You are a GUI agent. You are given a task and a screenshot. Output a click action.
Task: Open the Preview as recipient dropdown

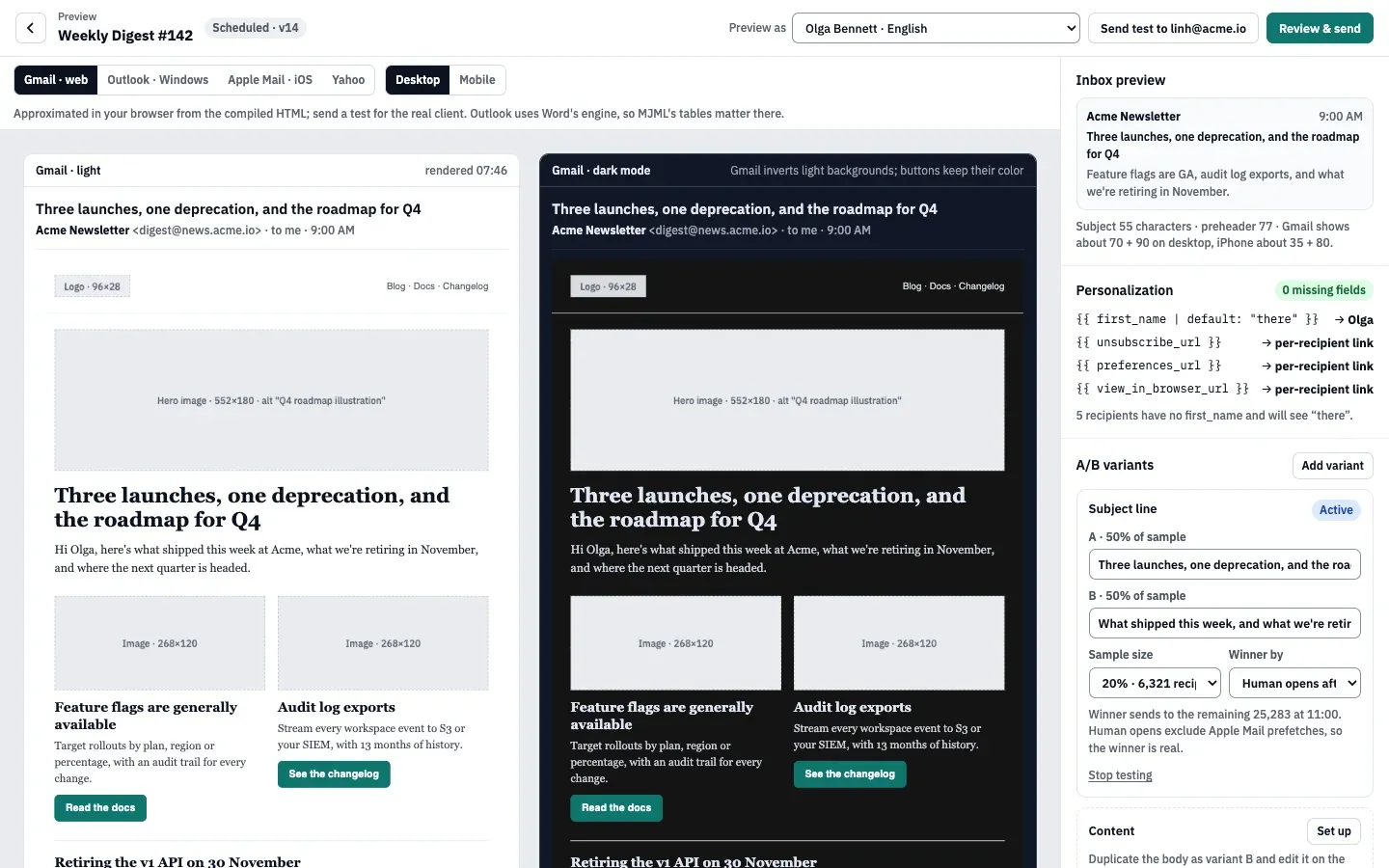(936, 28)
